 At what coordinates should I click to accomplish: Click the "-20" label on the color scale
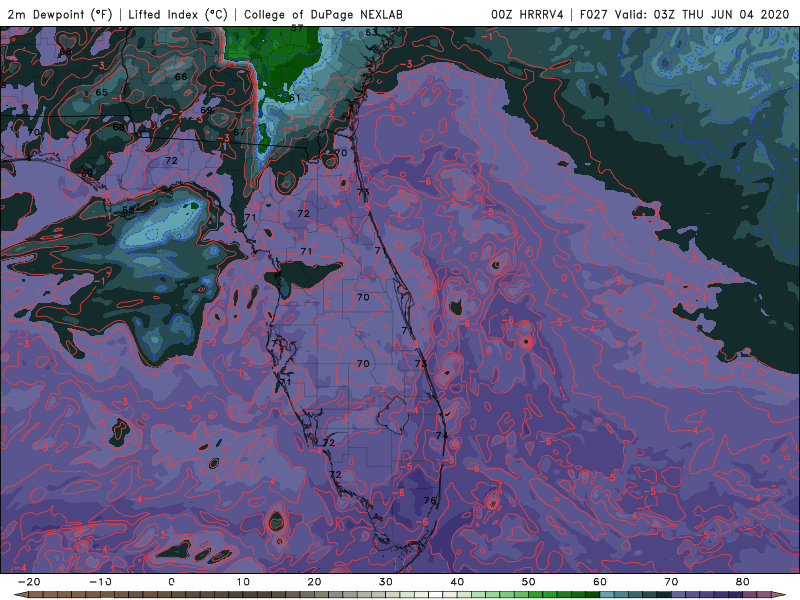point(29,582)
